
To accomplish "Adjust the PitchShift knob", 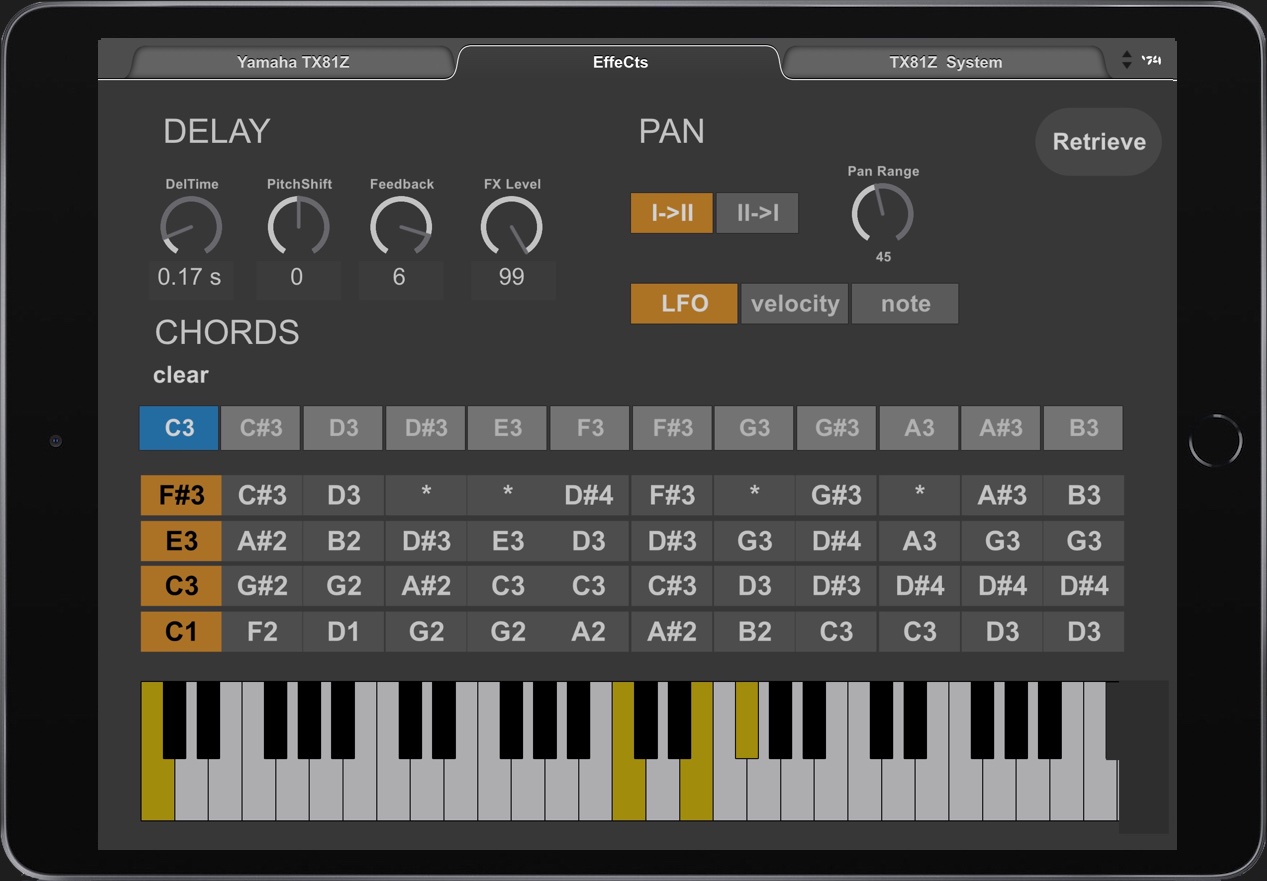I will point(298,226).
